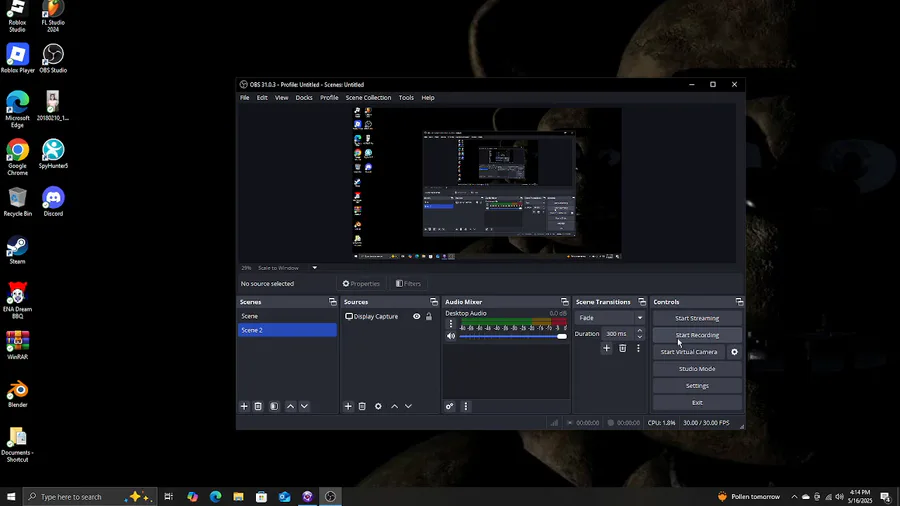The height and width of the screenshot is (506, 900).
Task: Show hidden system tray icons chevron
Action: point(794,497)
